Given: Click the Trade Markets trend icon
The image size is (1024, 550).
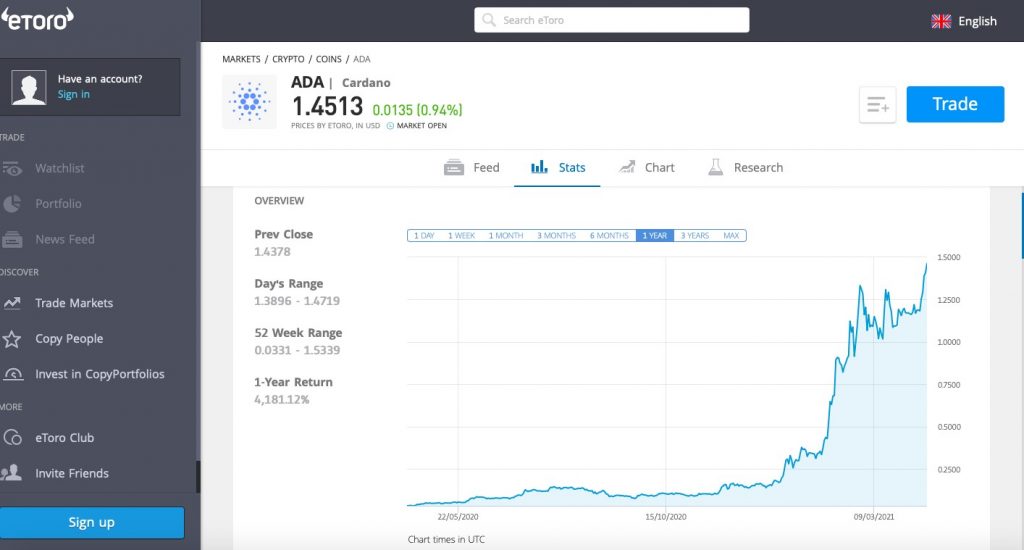Looking at the screenshot, I should pos(13,303).
